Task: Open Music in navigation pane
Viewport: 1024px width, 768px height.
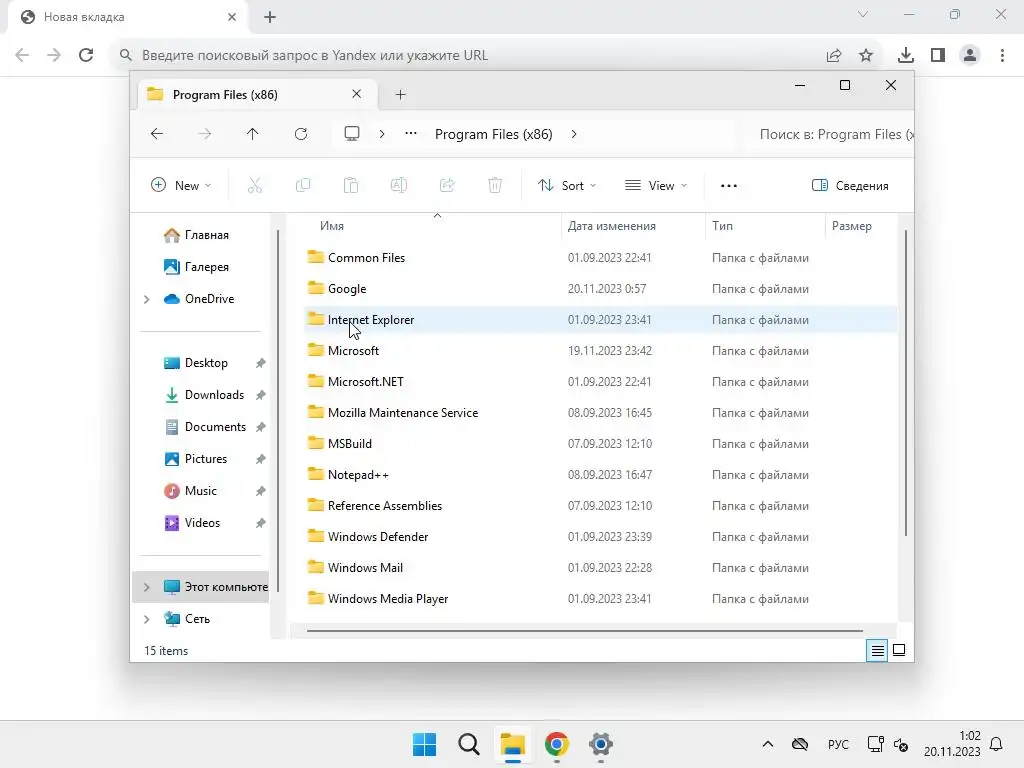Action: [x=190, y=490]
